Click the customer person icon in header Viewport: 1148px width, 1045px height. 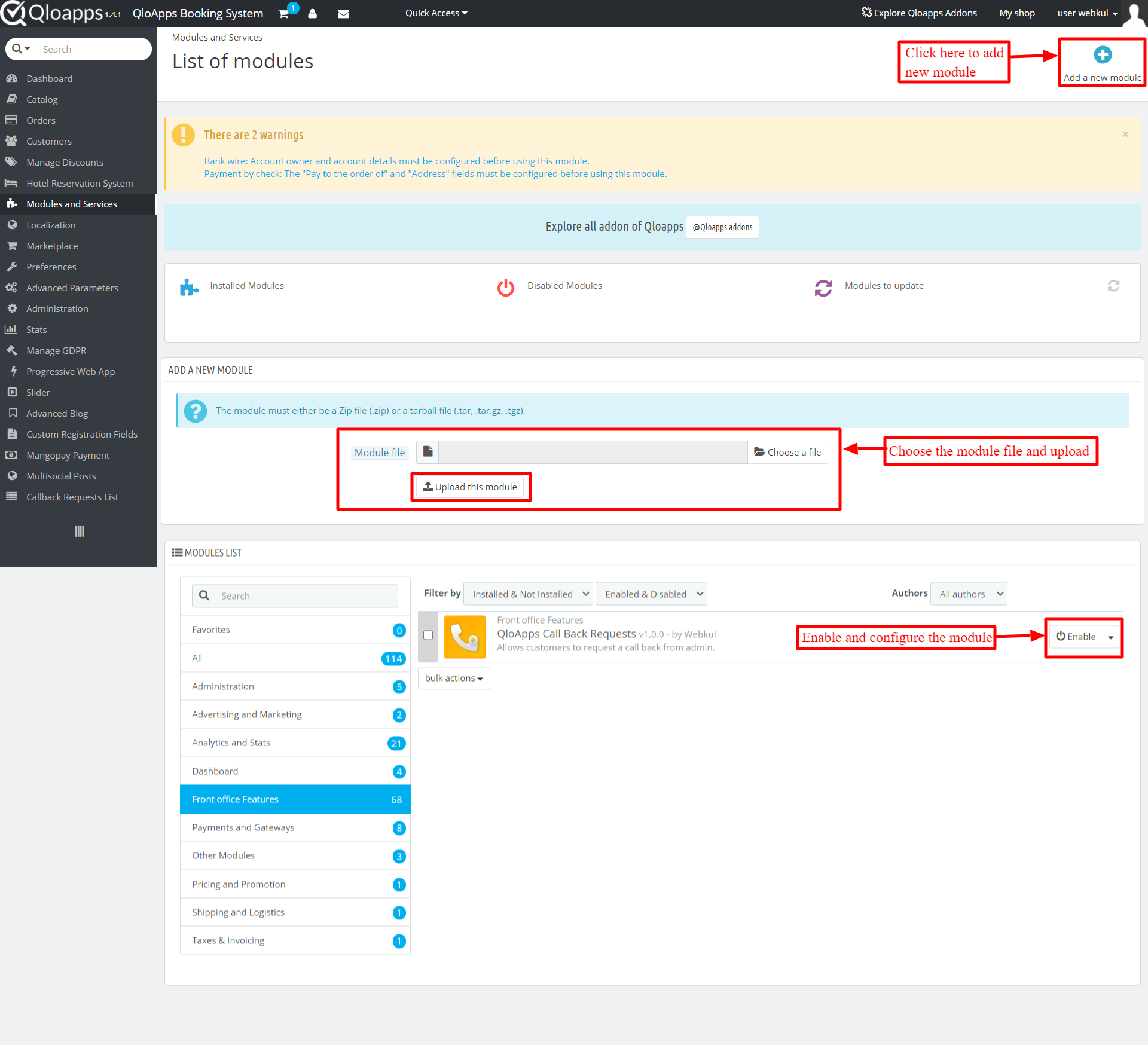tap(312, 14)
